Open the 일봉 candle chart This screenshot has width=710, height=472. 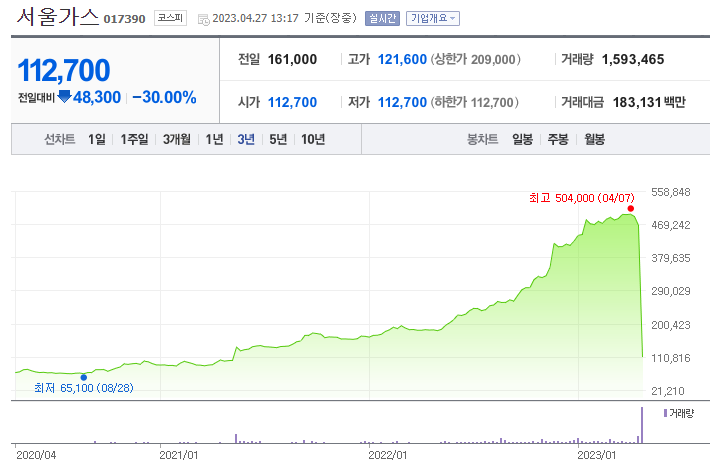tap(522, 139)
